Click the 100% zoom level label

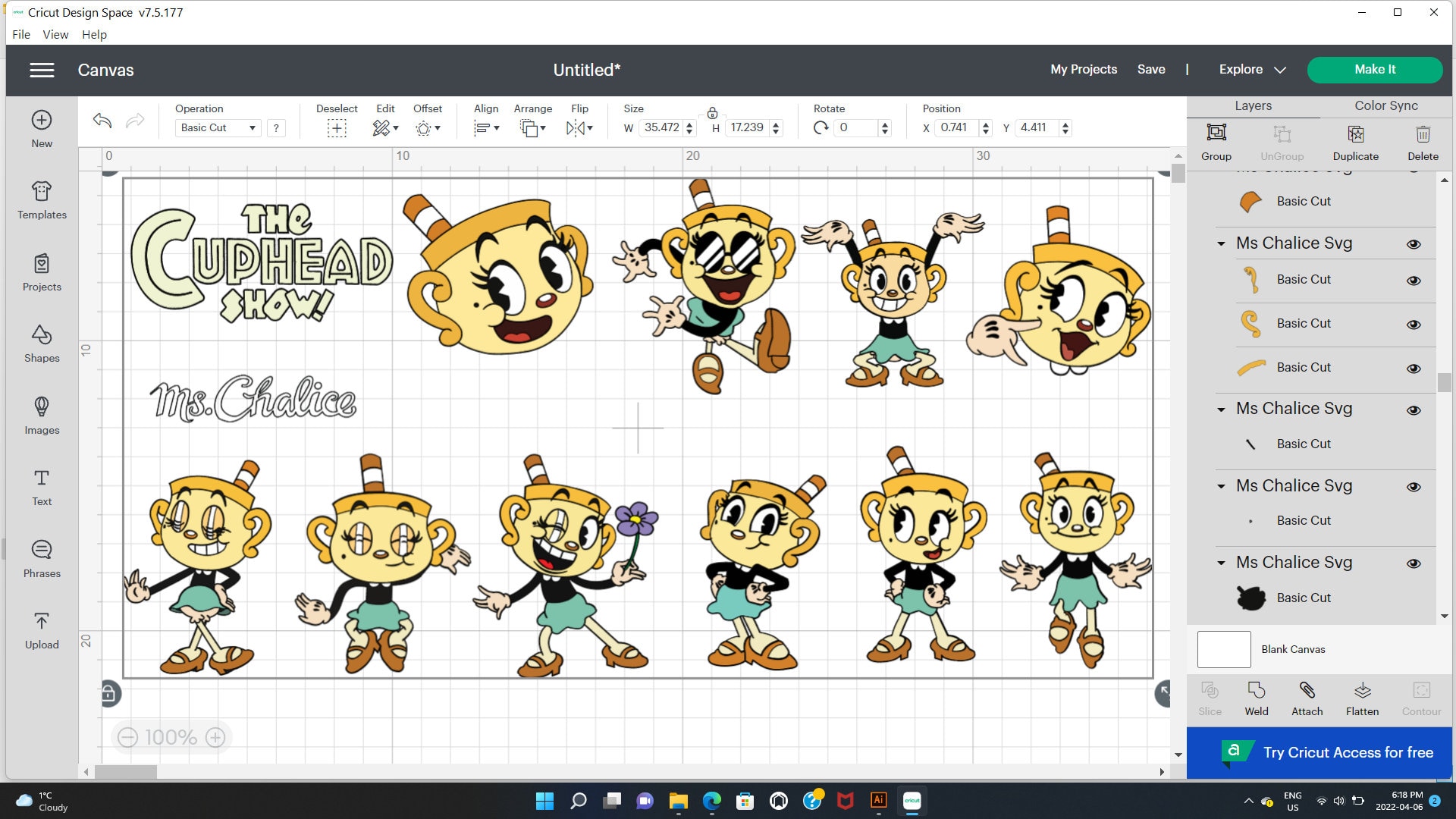pos(171,737)
